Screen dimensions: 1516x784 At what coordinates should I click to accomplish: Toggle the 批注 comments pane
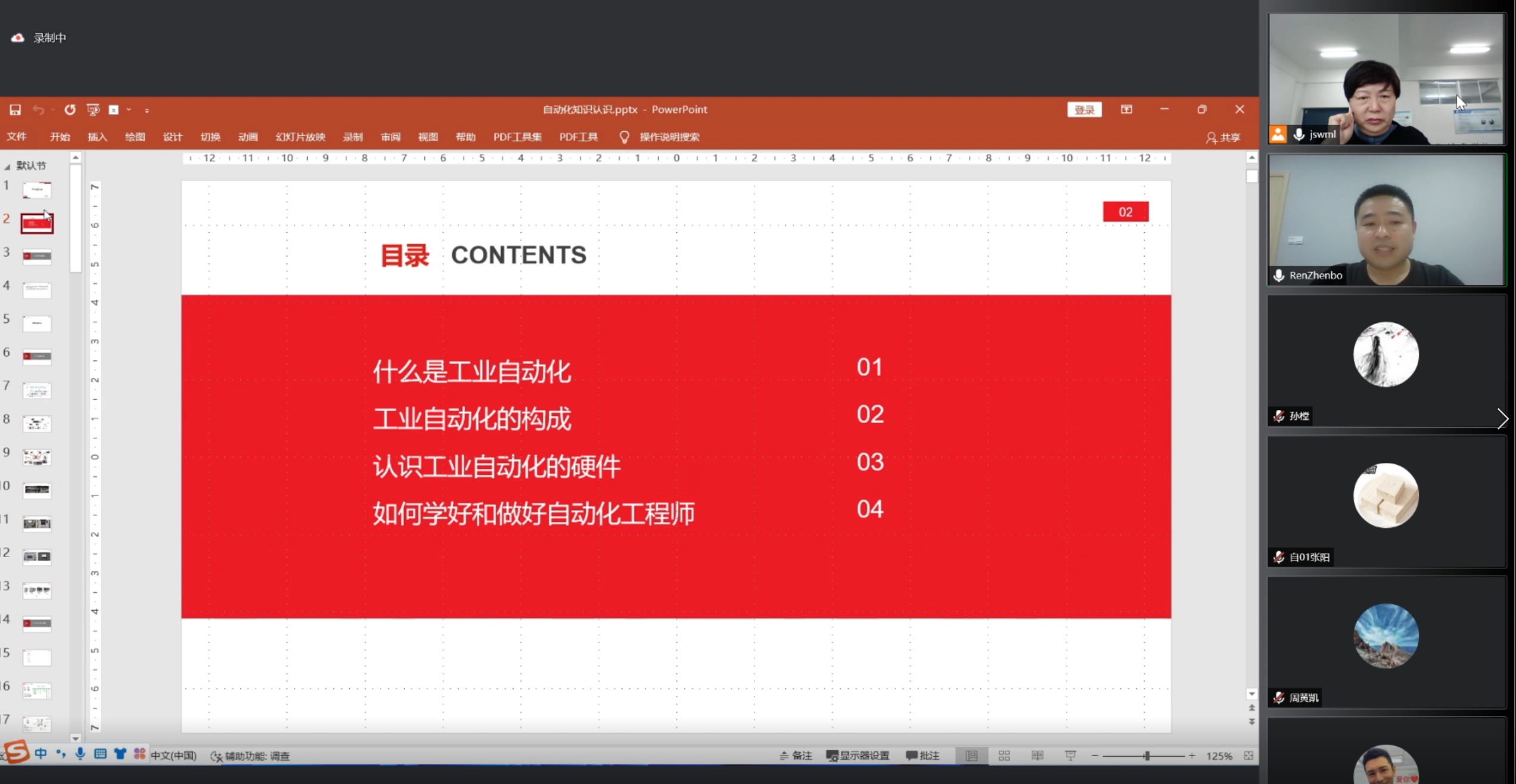[x=922, y=755]
